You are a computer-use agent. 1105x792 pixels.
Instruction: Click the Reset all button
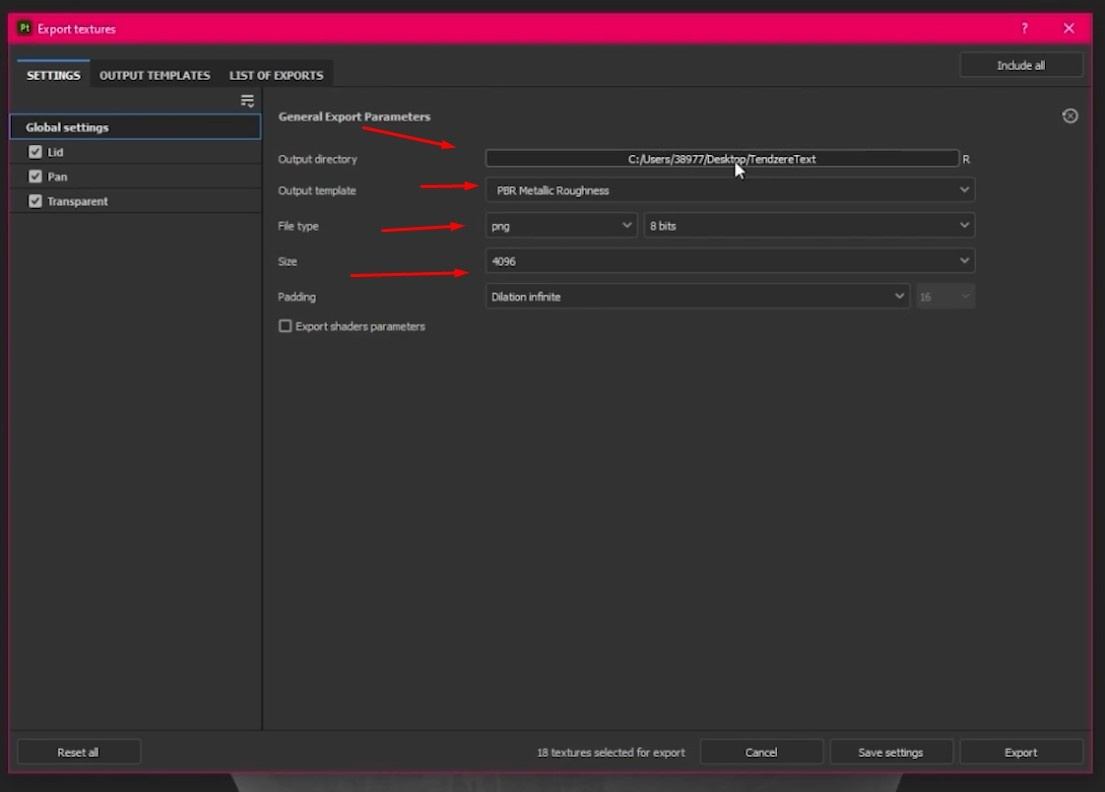coord(78,752)
